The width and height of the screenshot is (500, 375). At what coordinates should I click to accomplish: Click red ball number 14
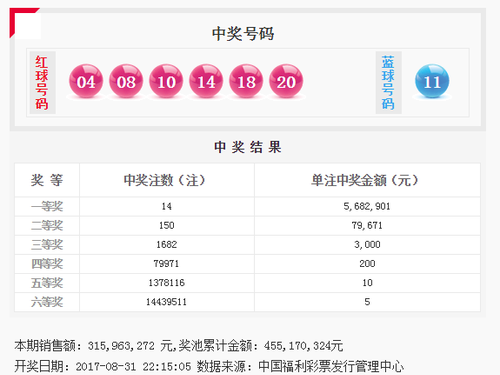click(206, 81)
